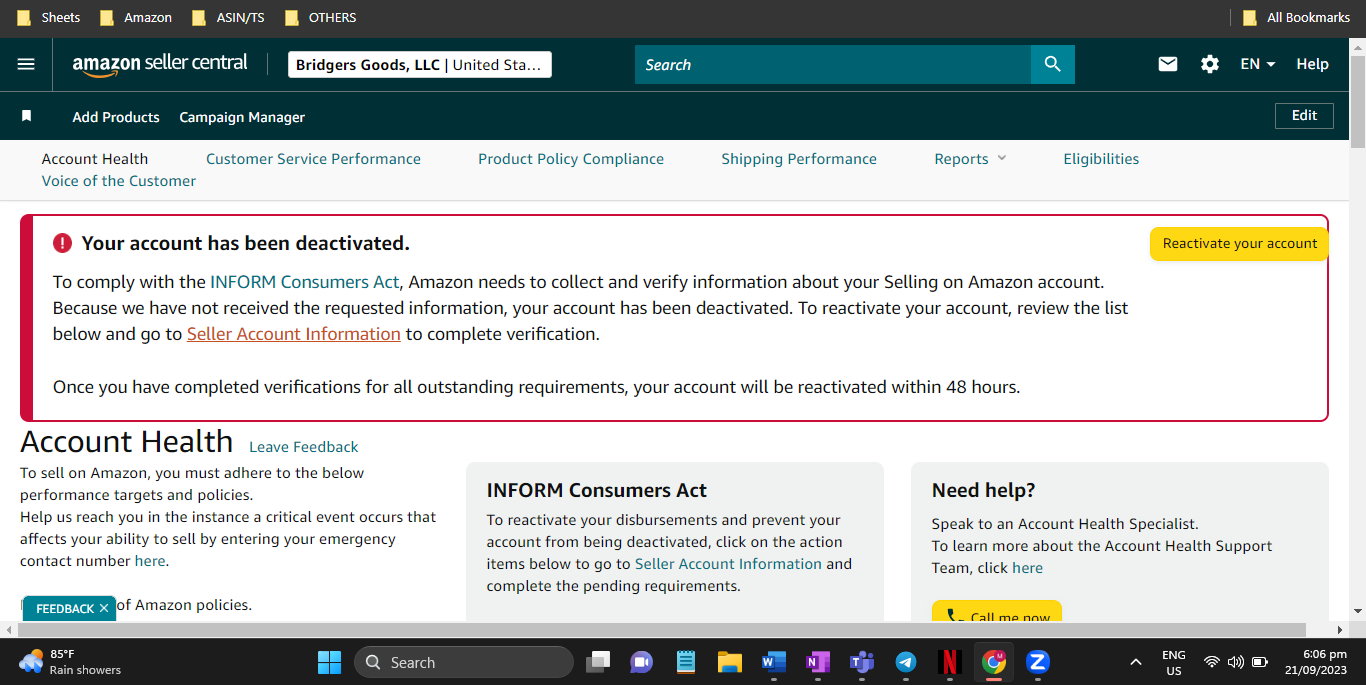The width and height of the screenshot is (1366, 685).
Task: Select the Account Health tab
Action: [95, 159]
